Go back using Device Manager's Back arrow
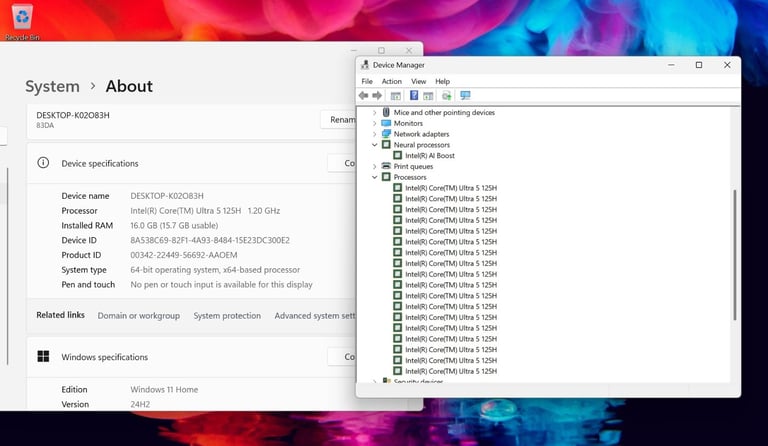 pyautogui.click(x=363, y=95)
